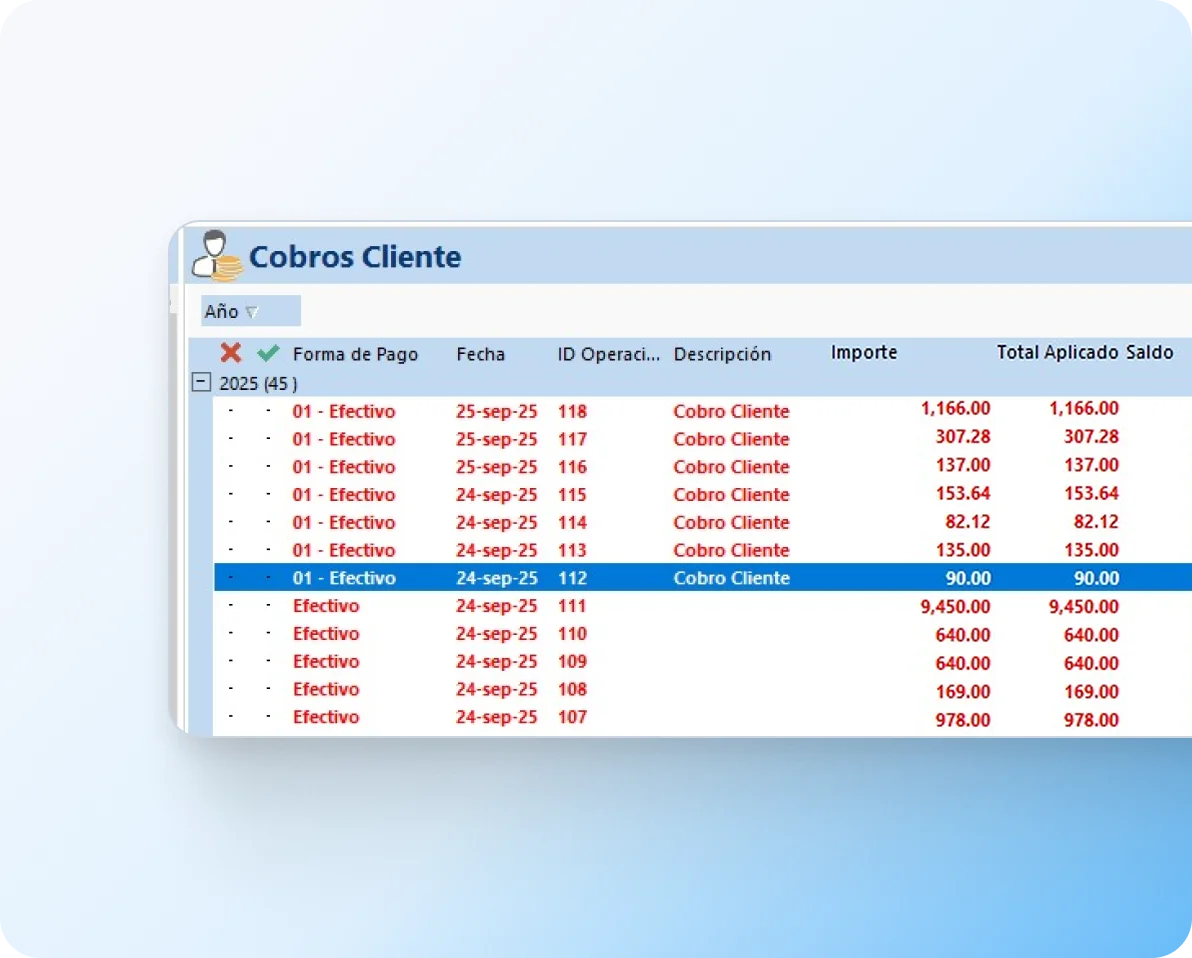Click the Importe column header
This screenshot has width=1192, height=958.
coord(863,352)
